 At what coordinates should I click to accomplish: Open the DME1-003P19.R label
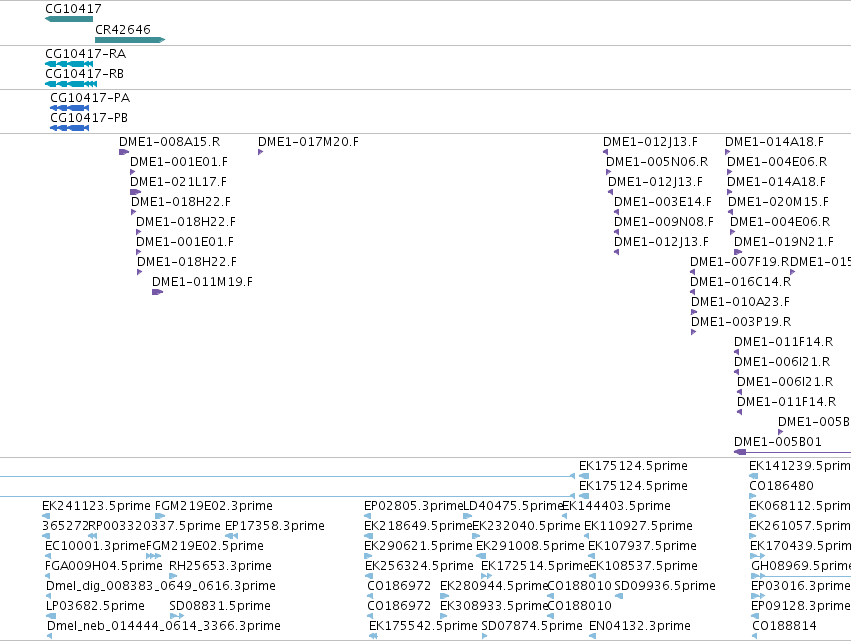[x=741, y=322]
